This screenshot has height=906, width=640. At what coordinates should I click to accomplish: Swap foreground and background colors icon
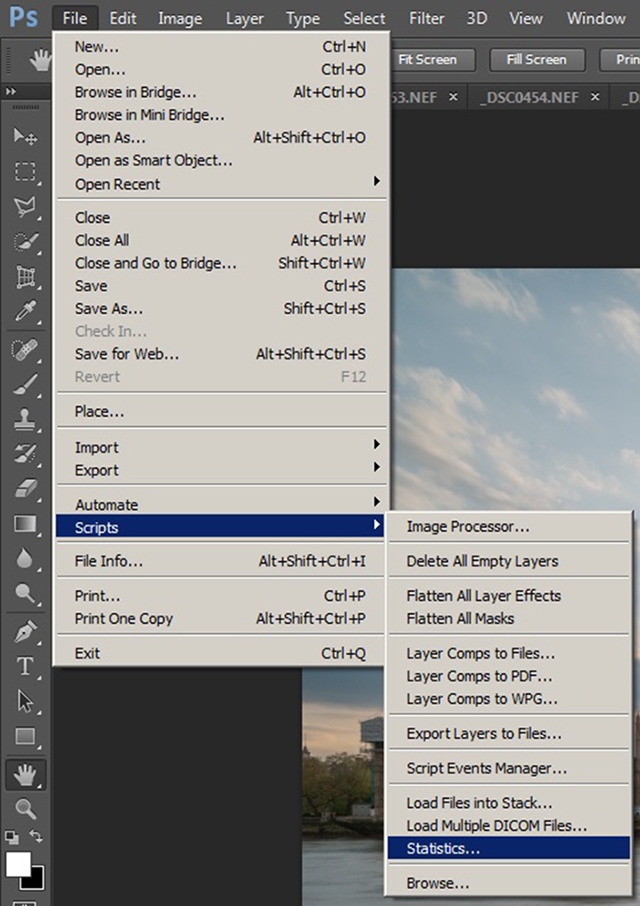(x=37, y=836)
